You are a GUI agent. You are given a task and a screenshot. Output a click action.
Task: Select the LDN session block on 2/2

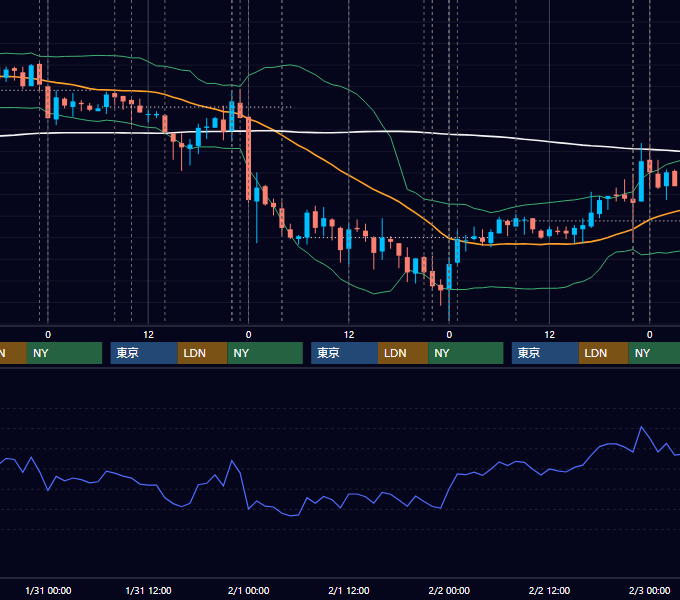[x=604, y=353]
